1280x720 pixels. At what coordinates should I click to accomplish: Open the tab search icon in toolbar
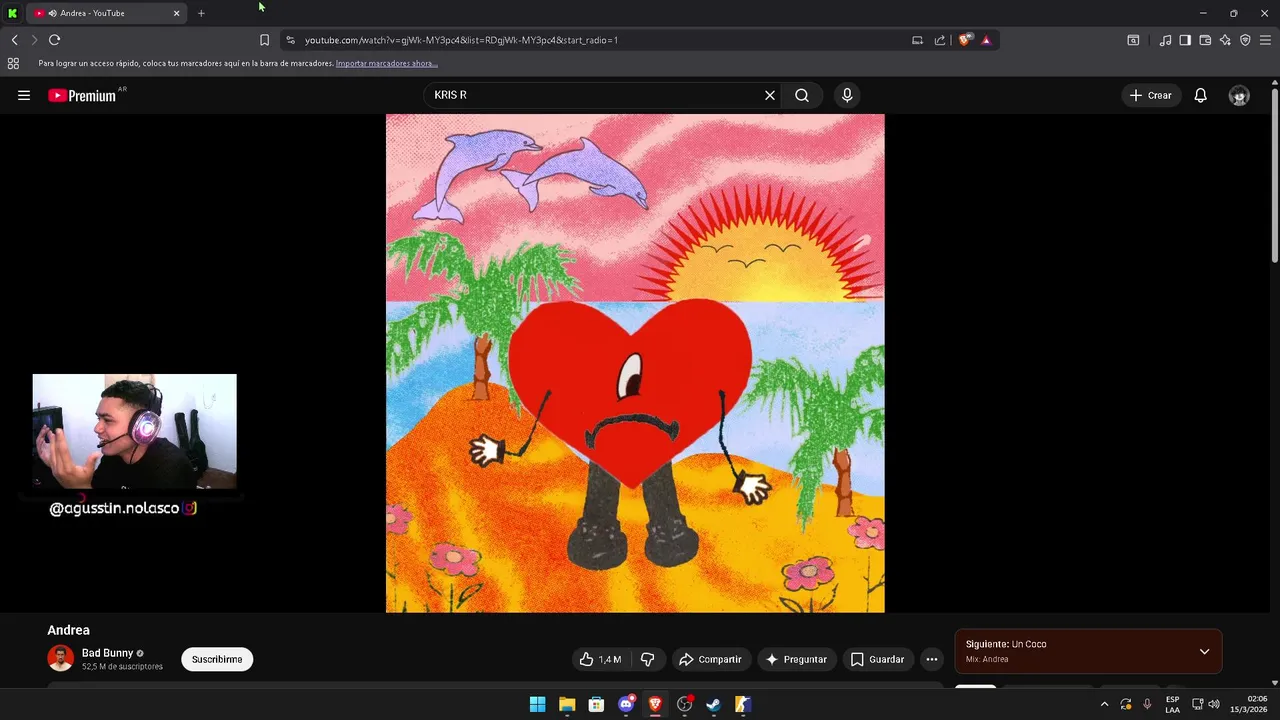[x=1133, y=40]
